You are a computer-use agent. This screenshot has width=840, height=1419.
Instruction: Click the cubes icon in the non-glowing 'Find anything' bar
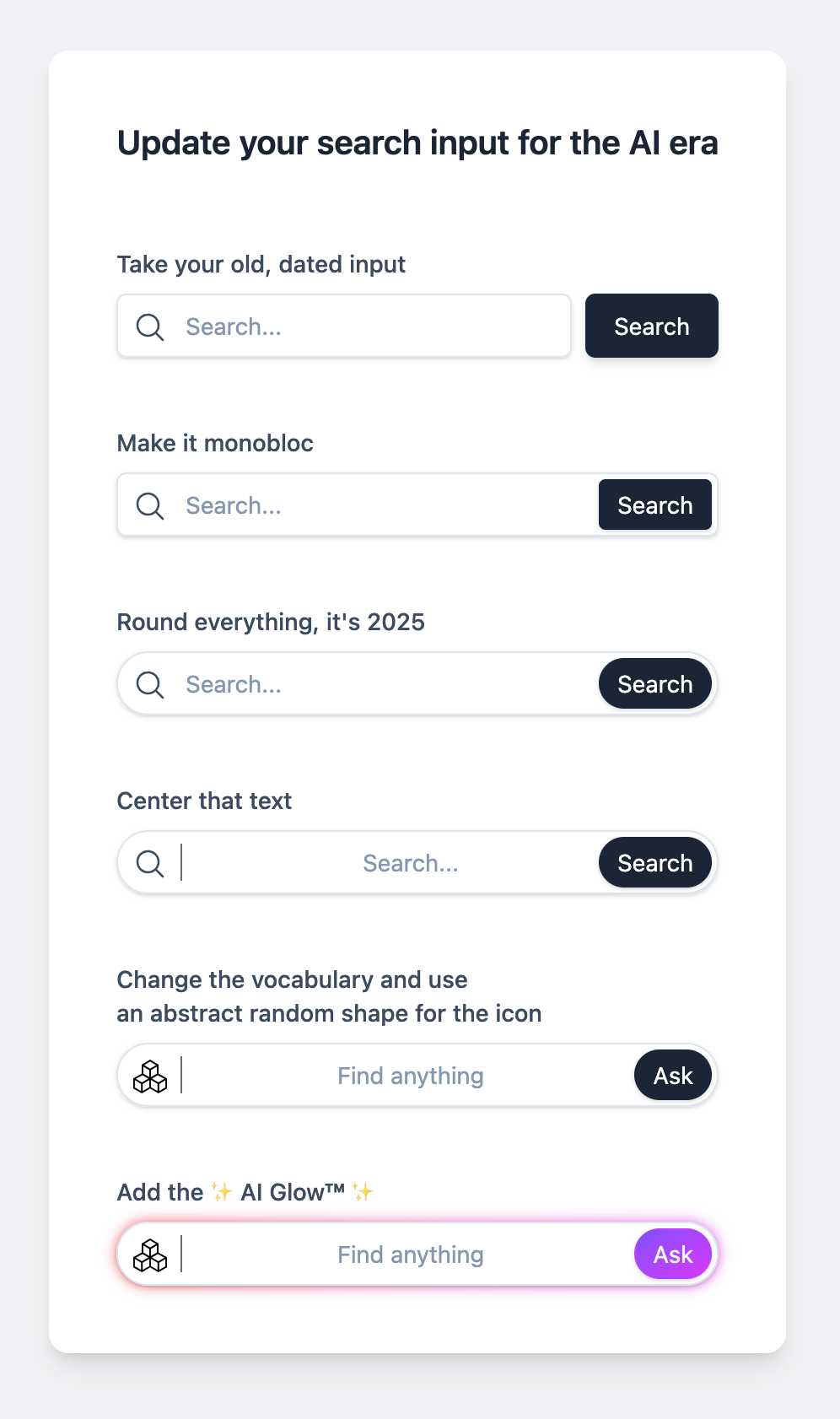click(150, 1076)
